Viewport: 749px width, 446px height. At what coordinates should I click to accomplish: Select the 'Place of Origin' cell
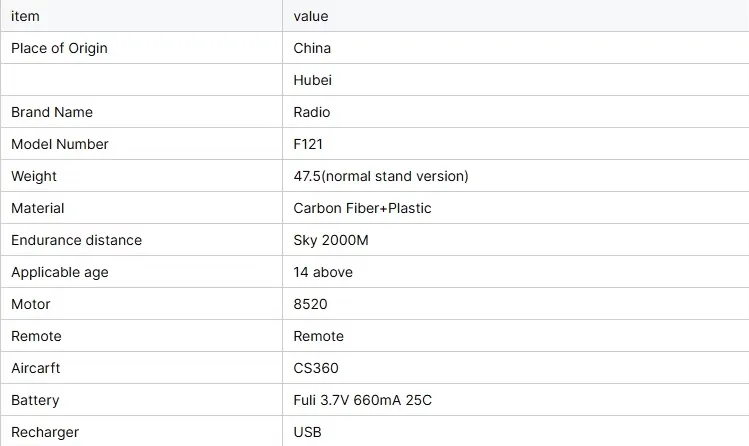pos(59,48)
